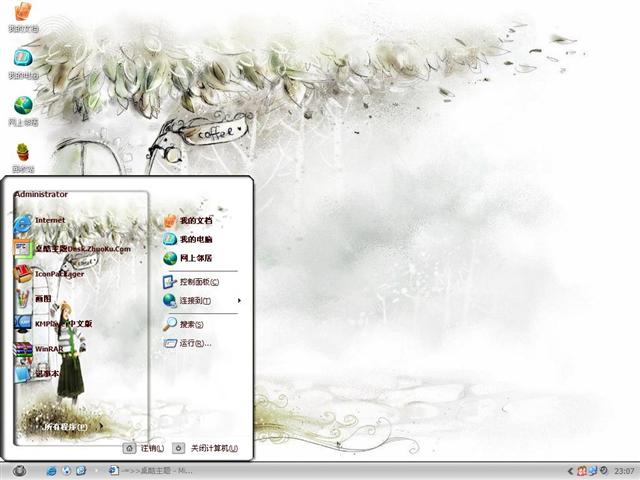Launch KMPlayer 中文版 from Start menu
Screen dimensions: 640x480
[x=53, y=324]
